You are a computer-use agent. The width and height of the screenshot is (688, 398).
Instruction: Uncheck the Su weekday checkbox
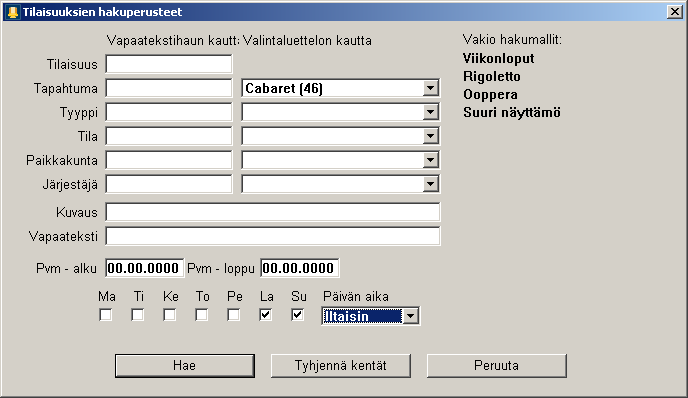tap(297, 315)
